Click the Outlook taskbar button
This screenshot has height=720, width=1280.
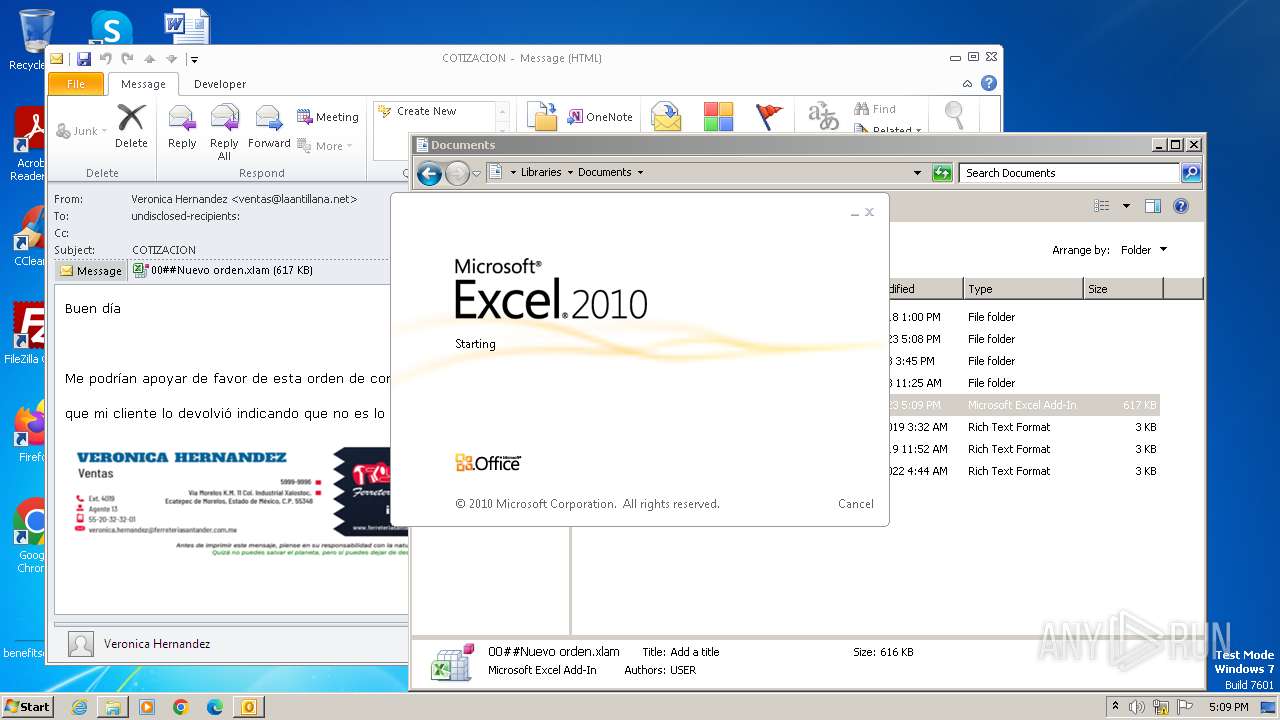tap(249, 707)
